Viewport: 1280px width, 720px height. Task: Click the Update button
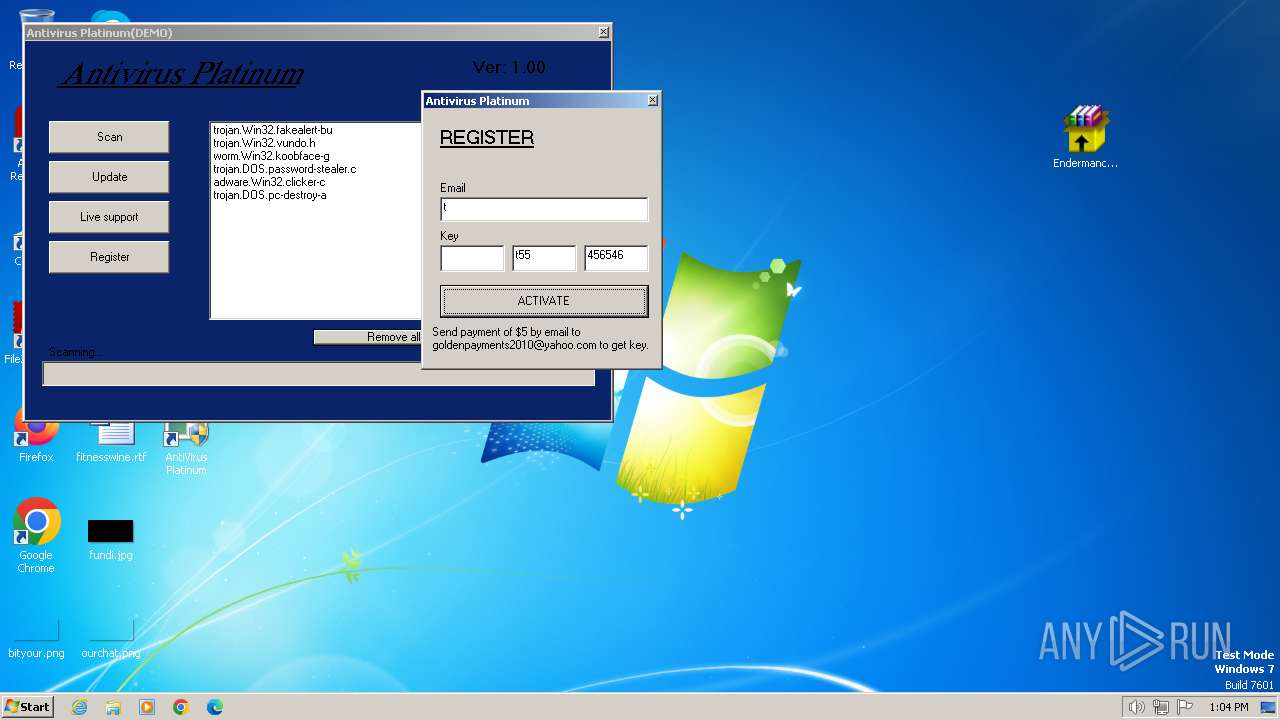click(109, 177)
